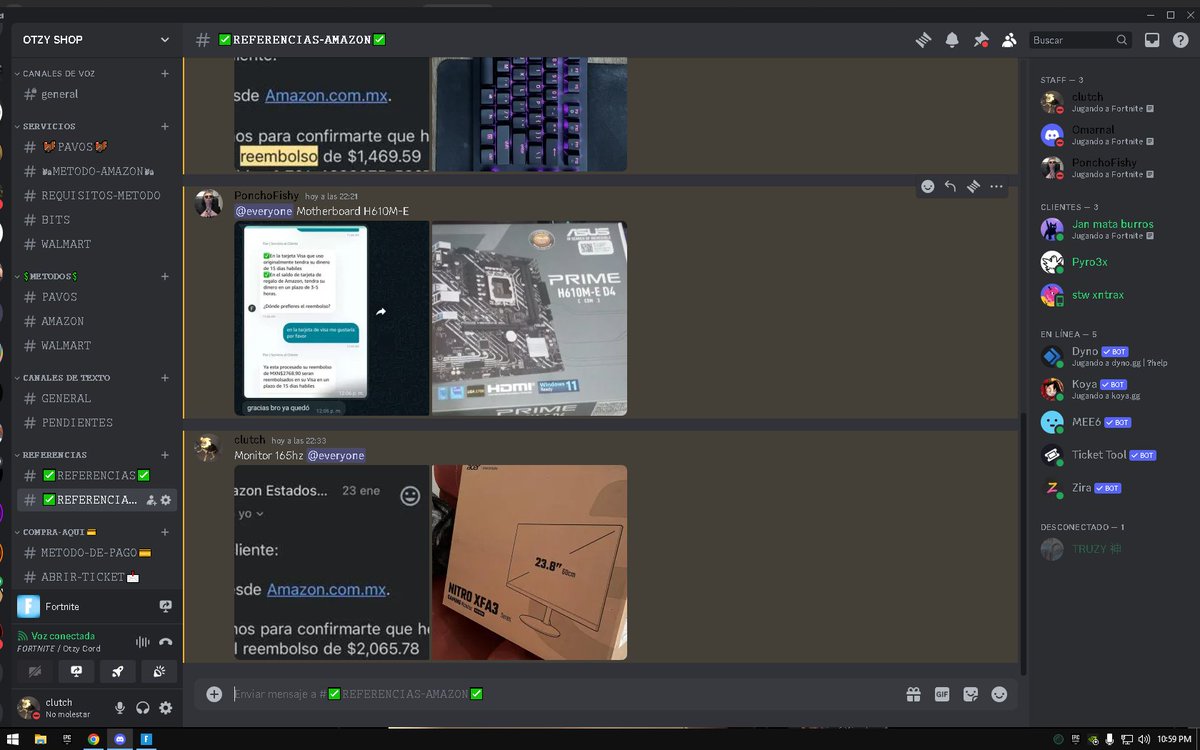The height and width of the screenshot is (750, 1200).
Task: Open the attachment plus button in message box
Action: [x=214, y=694]
